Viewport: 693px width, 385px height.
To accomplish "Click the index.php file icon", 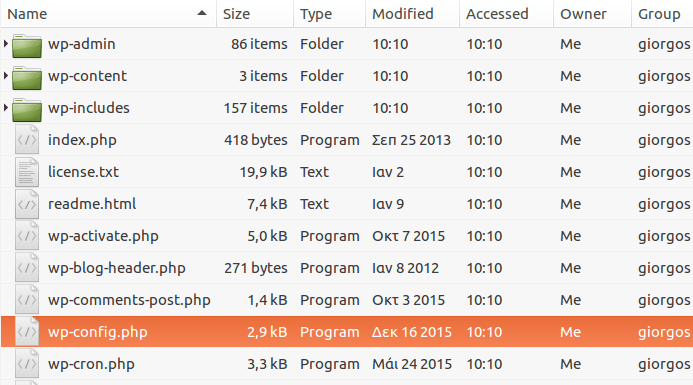I will [27, 140].
